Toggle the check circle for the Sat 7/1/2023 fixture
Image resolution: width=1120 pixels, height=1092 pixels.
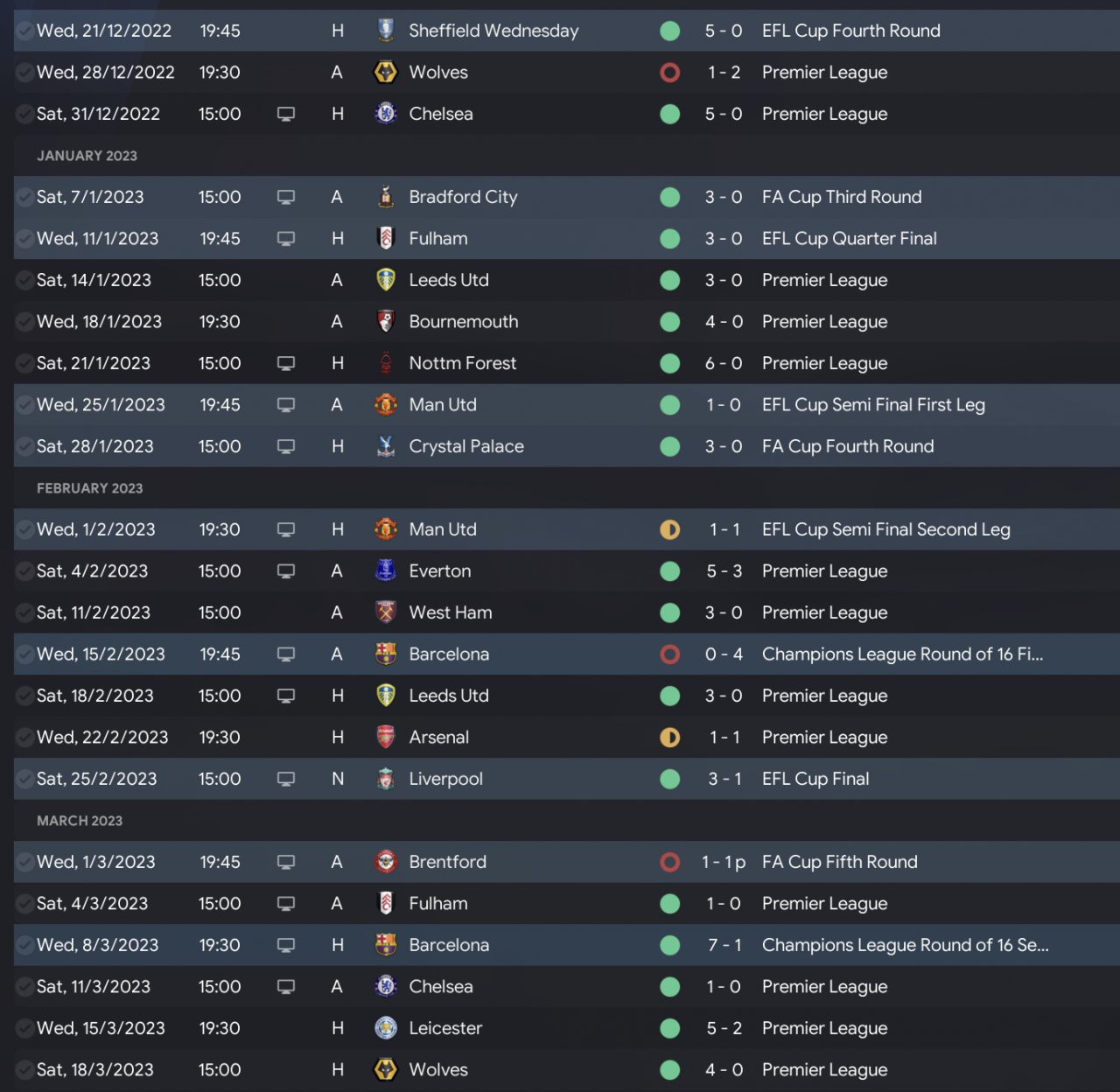[24, 197]
